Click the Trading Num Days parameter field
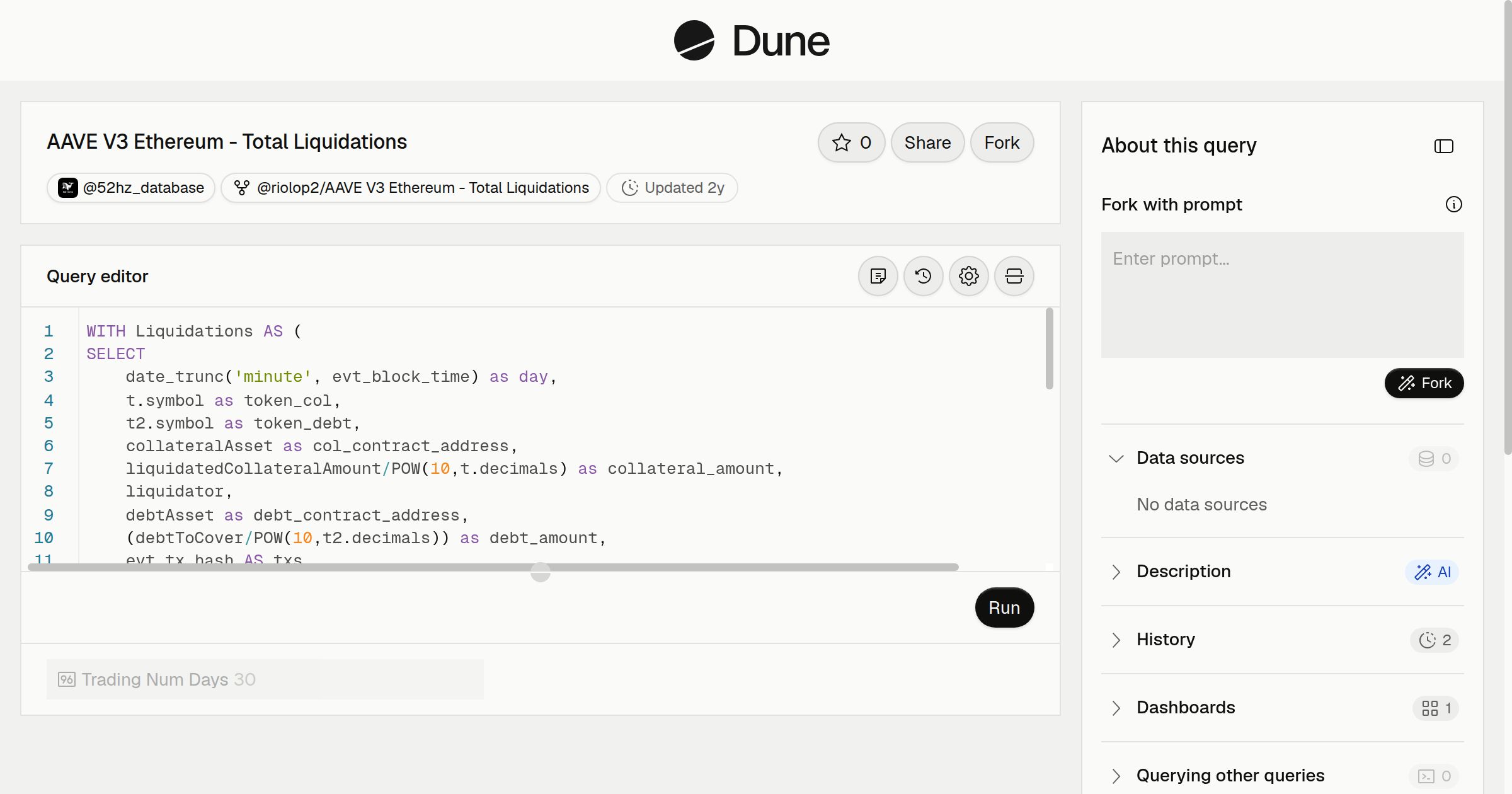Image resolution: width=1512 pixels, height=794 pixels. [265, 679]
